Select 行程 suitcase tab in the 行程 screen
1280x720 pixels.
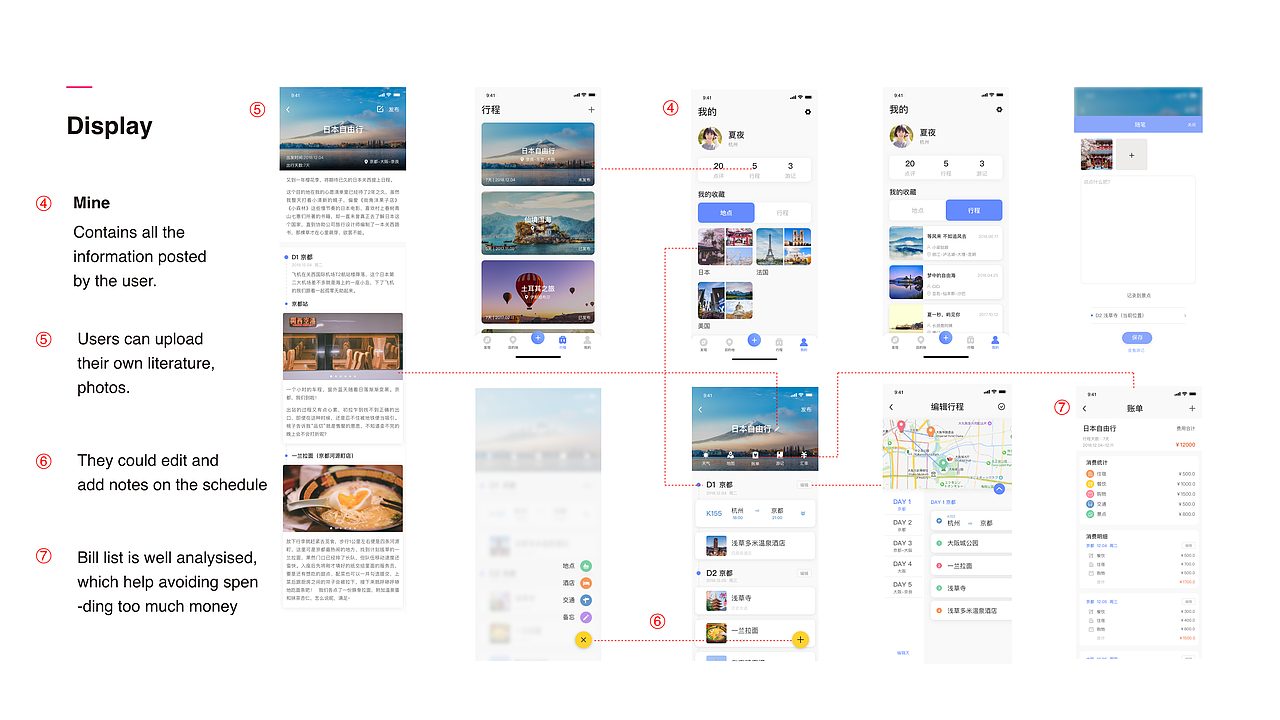pos(562,342)
